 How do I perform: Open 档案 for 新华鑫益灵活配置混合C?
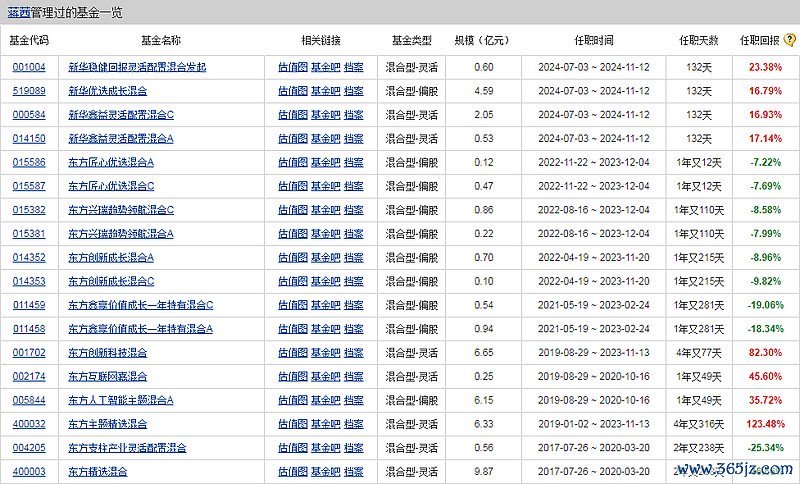(354, 115)
